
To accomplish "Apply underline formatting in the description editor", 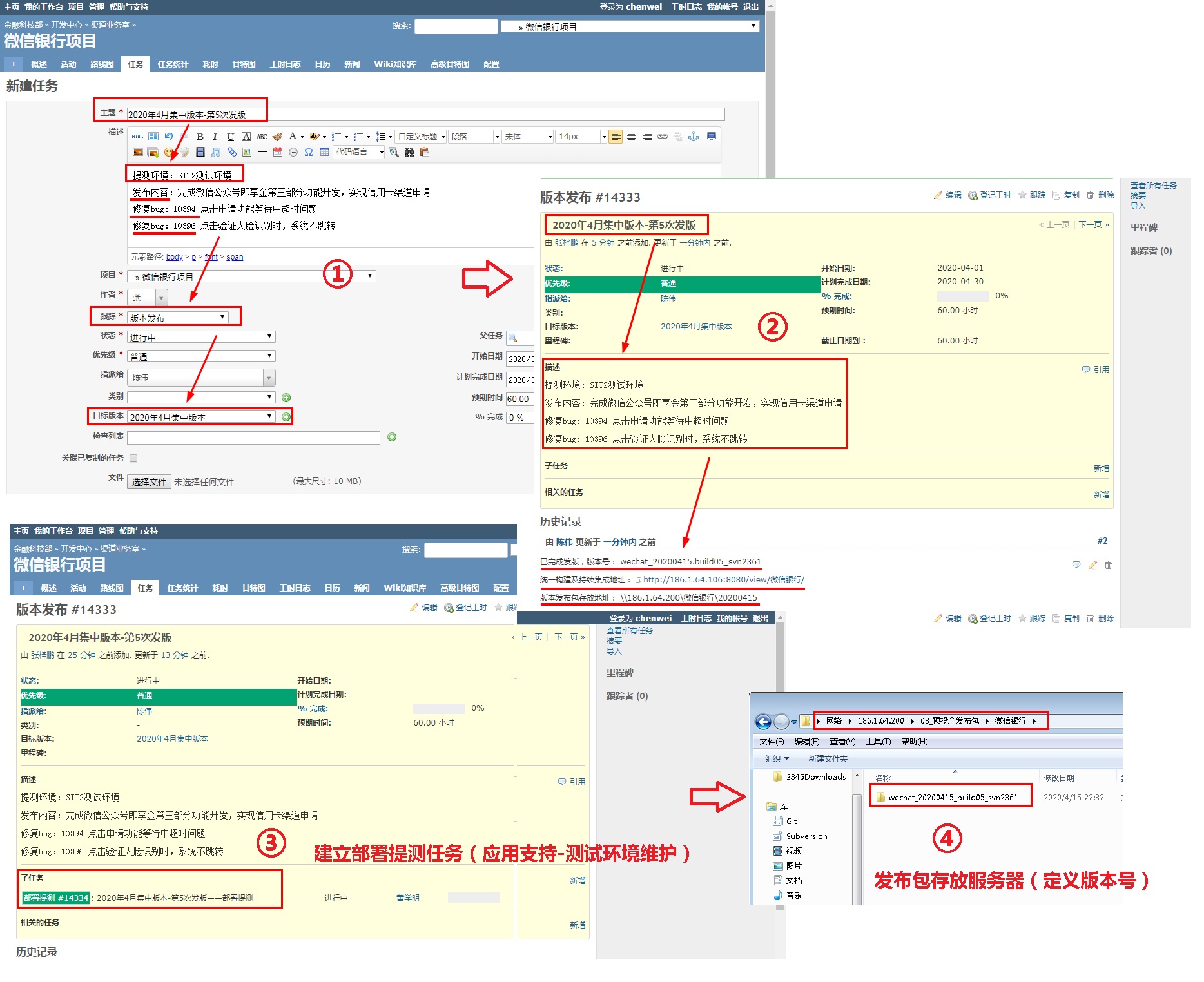I will 230,137.
